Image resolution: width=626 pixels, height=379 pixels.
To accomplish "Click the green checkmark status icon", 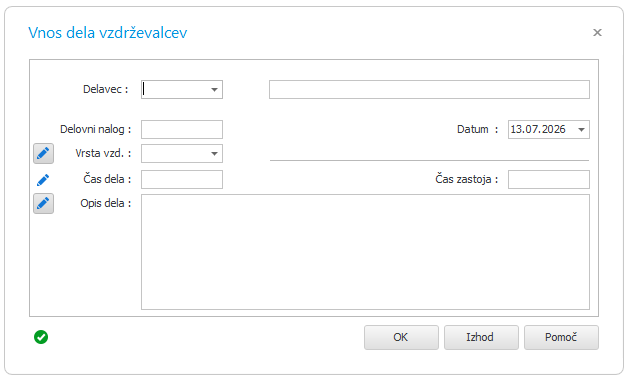I will pyautogui.click(x=41, y=337).
